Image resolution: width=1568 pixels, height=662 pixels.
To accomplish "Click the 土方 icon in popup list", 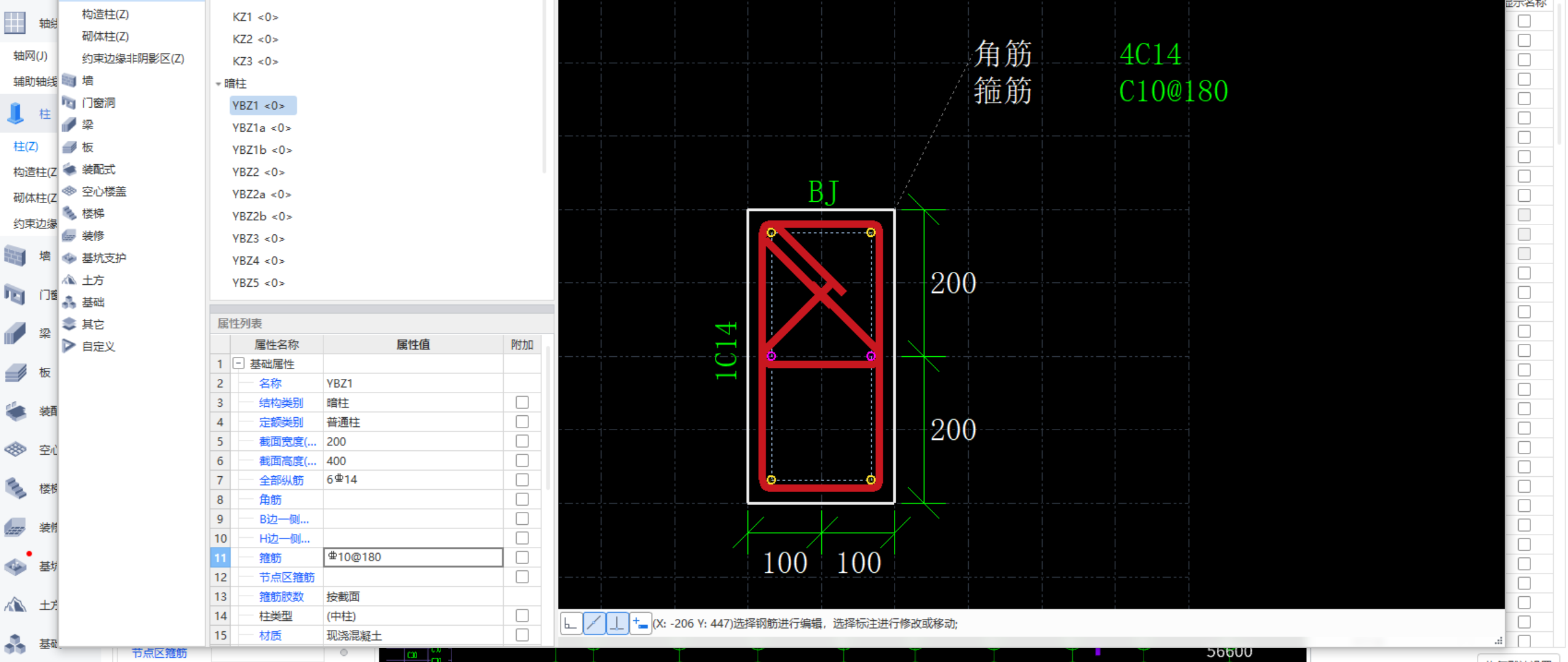I will pos(70,280).
